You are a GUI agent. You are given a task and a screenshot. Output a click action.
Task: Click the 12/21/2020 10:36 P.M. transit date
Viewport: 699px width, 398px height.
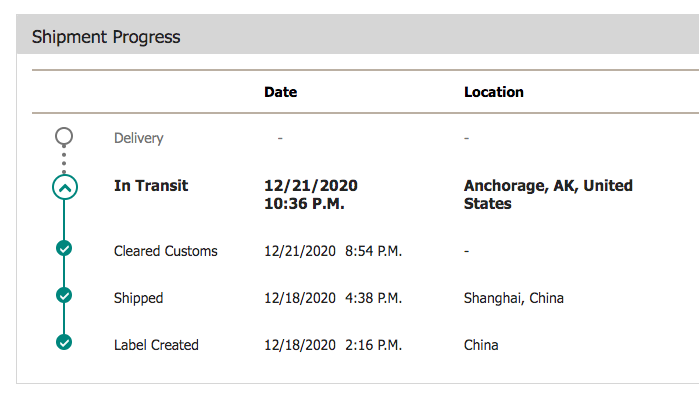(311, 194)
